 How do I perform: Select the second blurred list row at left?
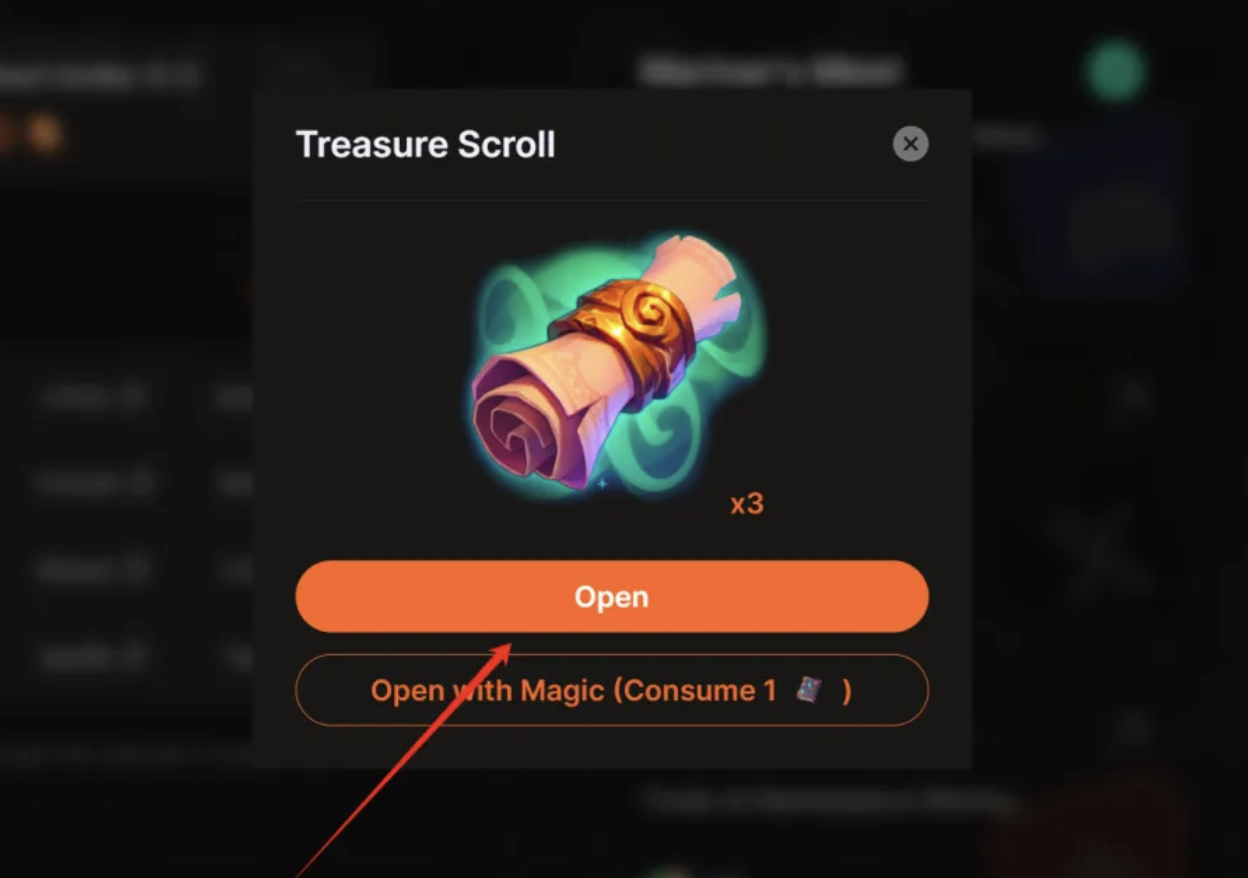(140, 484)
